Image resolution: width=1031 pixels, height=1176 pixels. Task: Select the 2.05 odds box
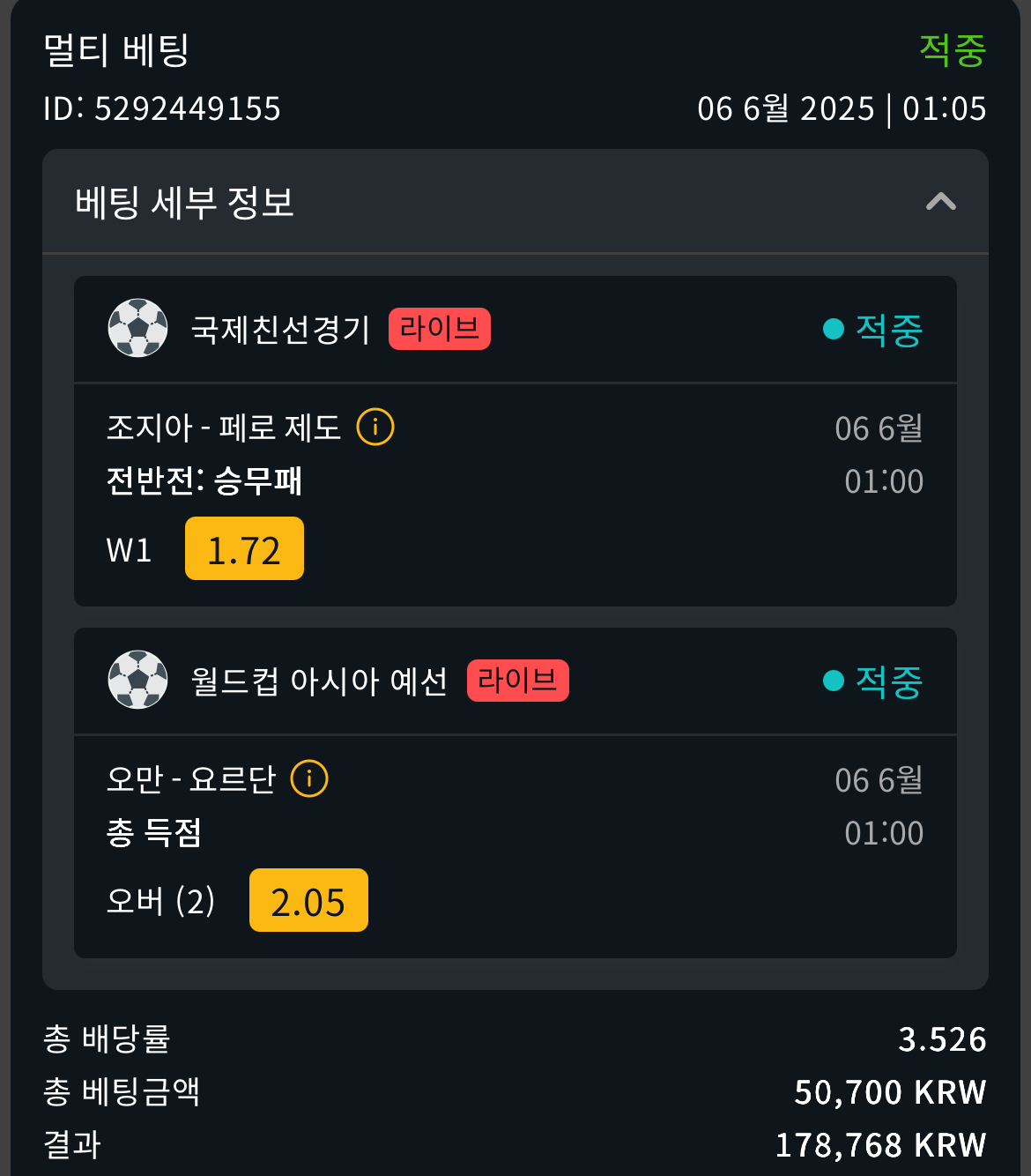(308, 900)
